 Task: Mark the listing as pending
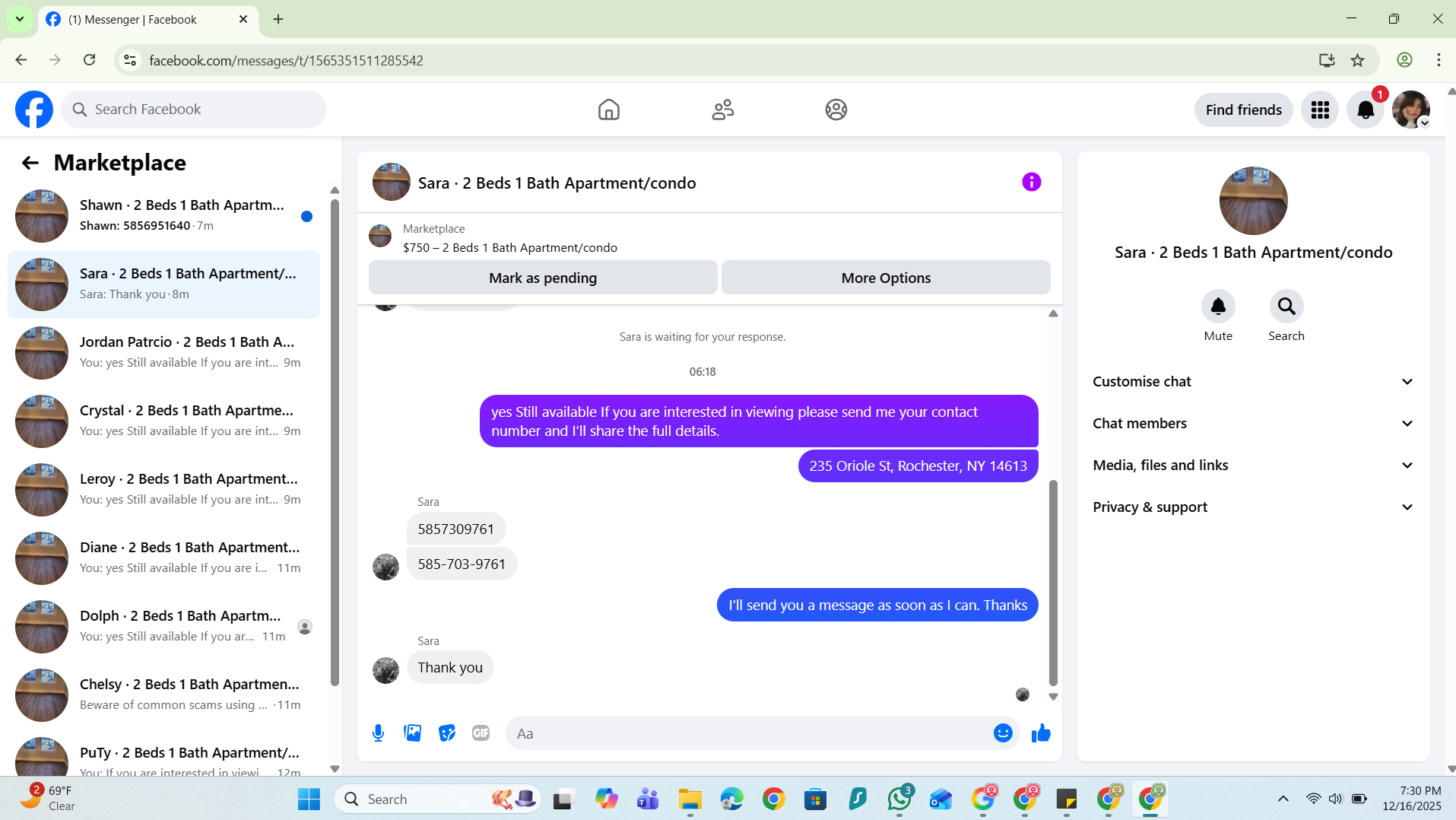543,278
